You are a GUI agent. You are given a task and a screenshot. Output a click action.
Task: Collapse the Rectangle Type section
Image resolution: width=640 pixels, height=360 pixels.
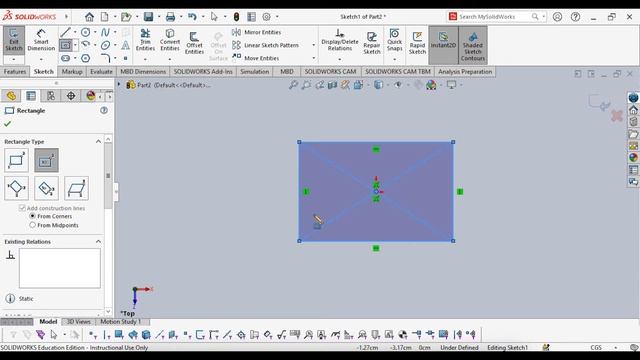coord(98,141)
